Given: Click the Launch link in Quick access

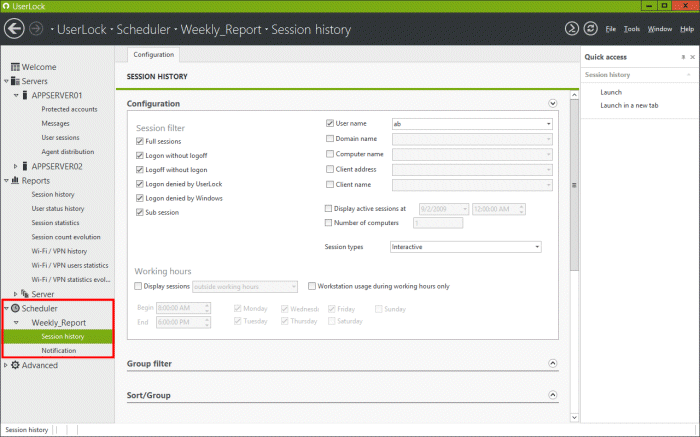Looking at the screenshot, I should pos(610,92).
